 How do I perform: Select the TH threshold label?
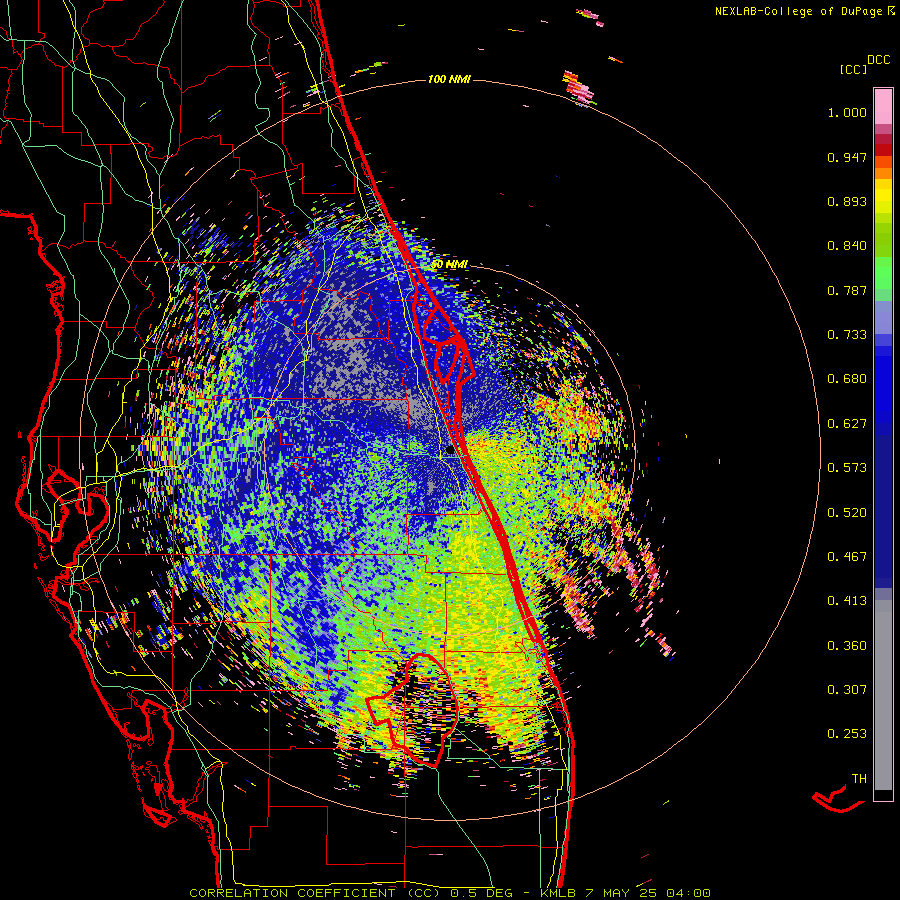point(859,779)
